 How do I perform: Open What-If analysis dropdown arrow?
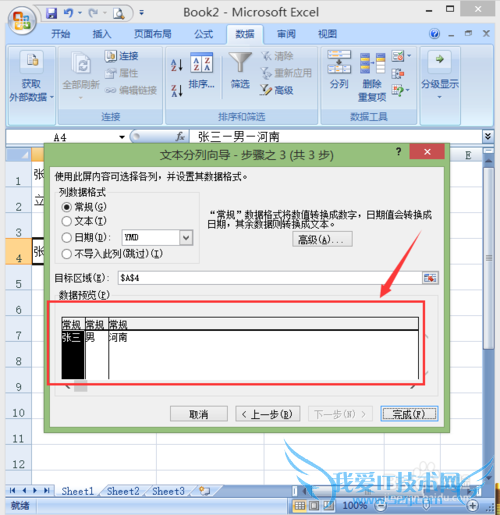[408, 90]
